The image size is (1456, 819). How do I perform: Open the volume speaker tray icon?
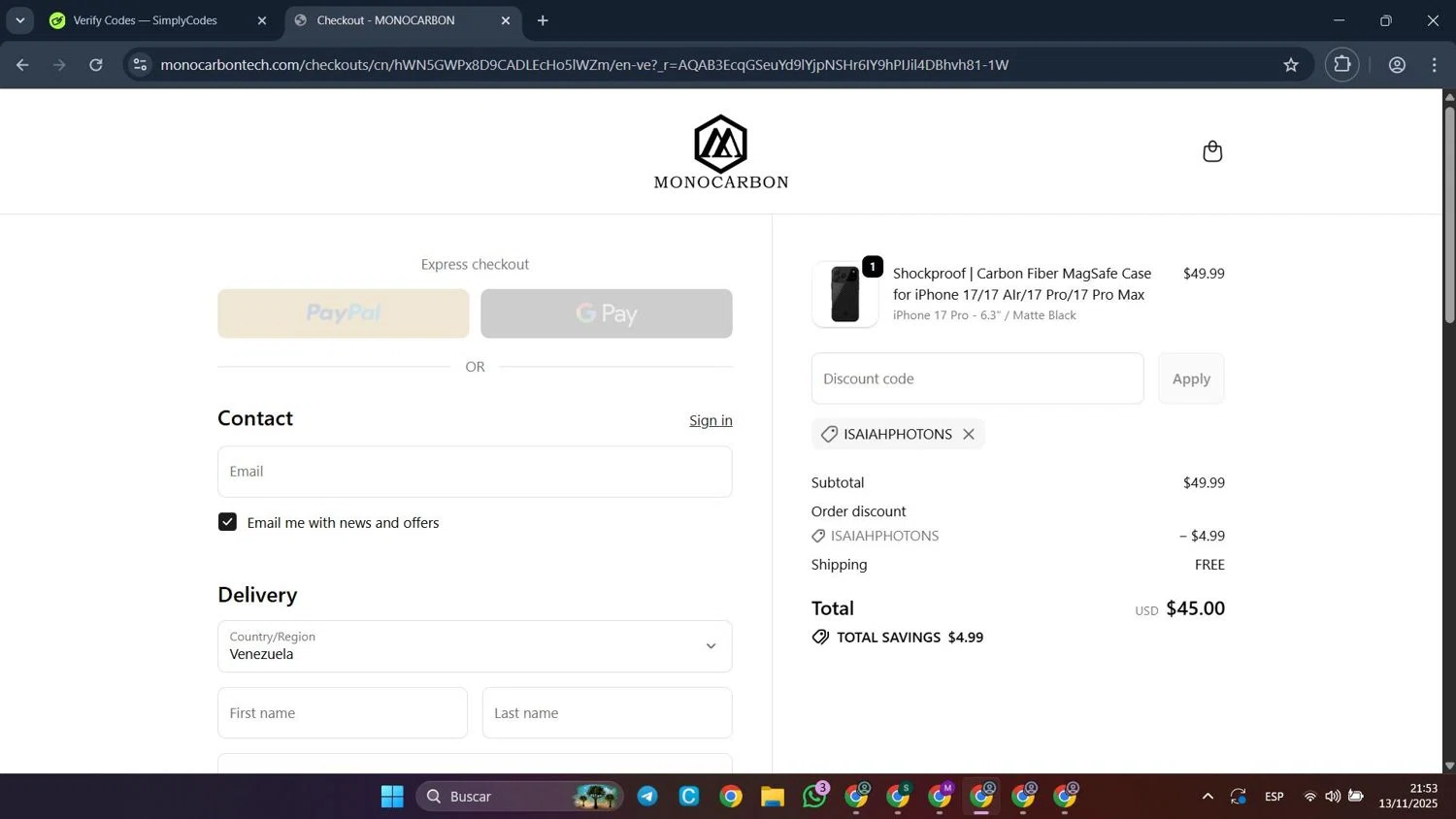(x=1333, y=797)
